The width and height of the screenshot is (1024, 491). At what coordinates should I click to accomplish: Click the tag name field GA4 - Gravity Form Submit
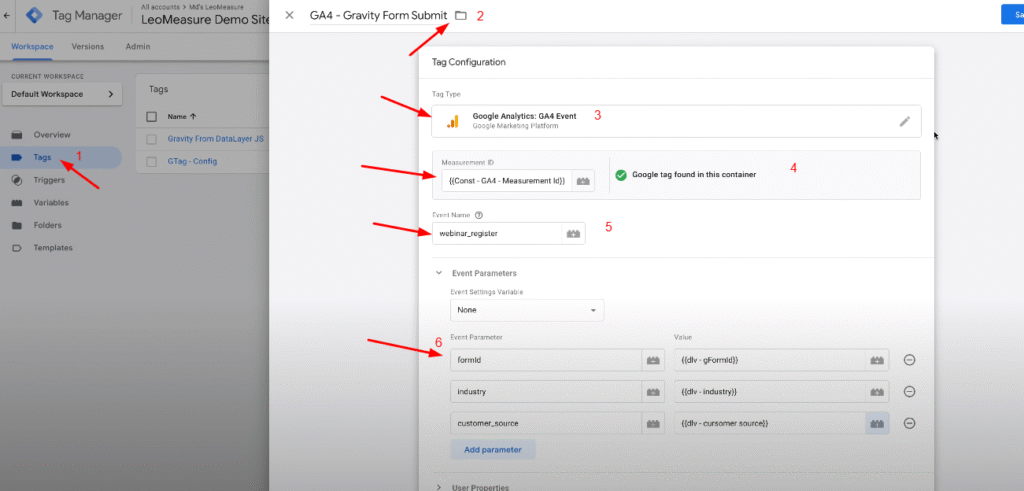[379, 15]
